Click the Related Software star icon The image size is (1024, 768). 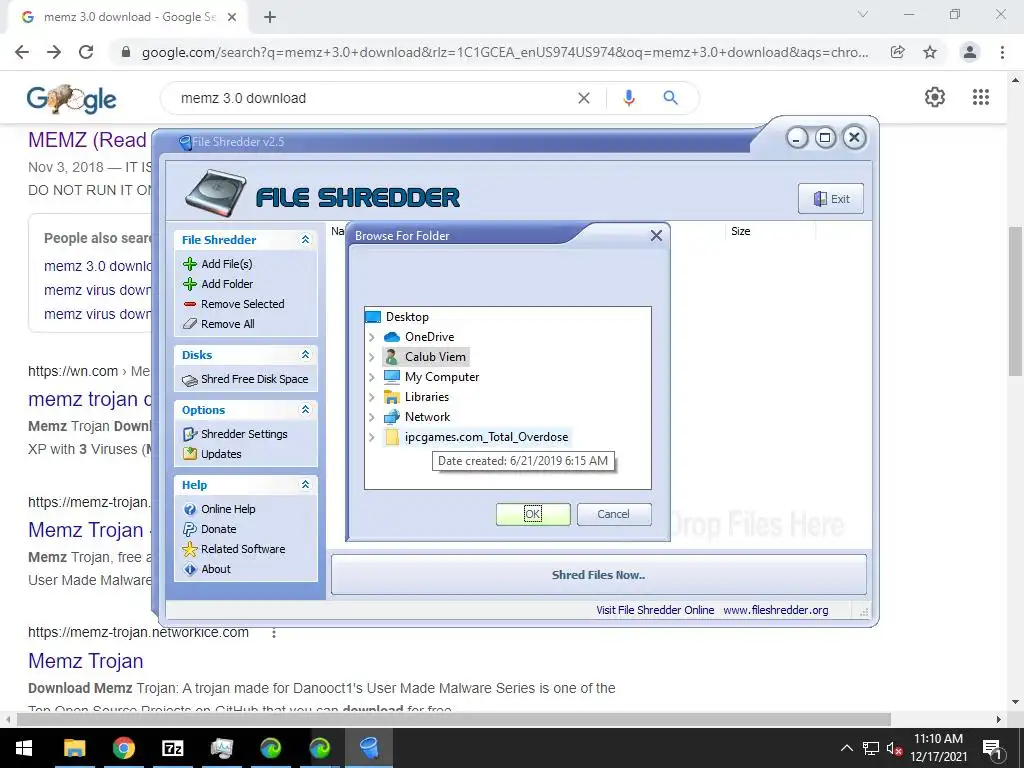tap(189, 549)
